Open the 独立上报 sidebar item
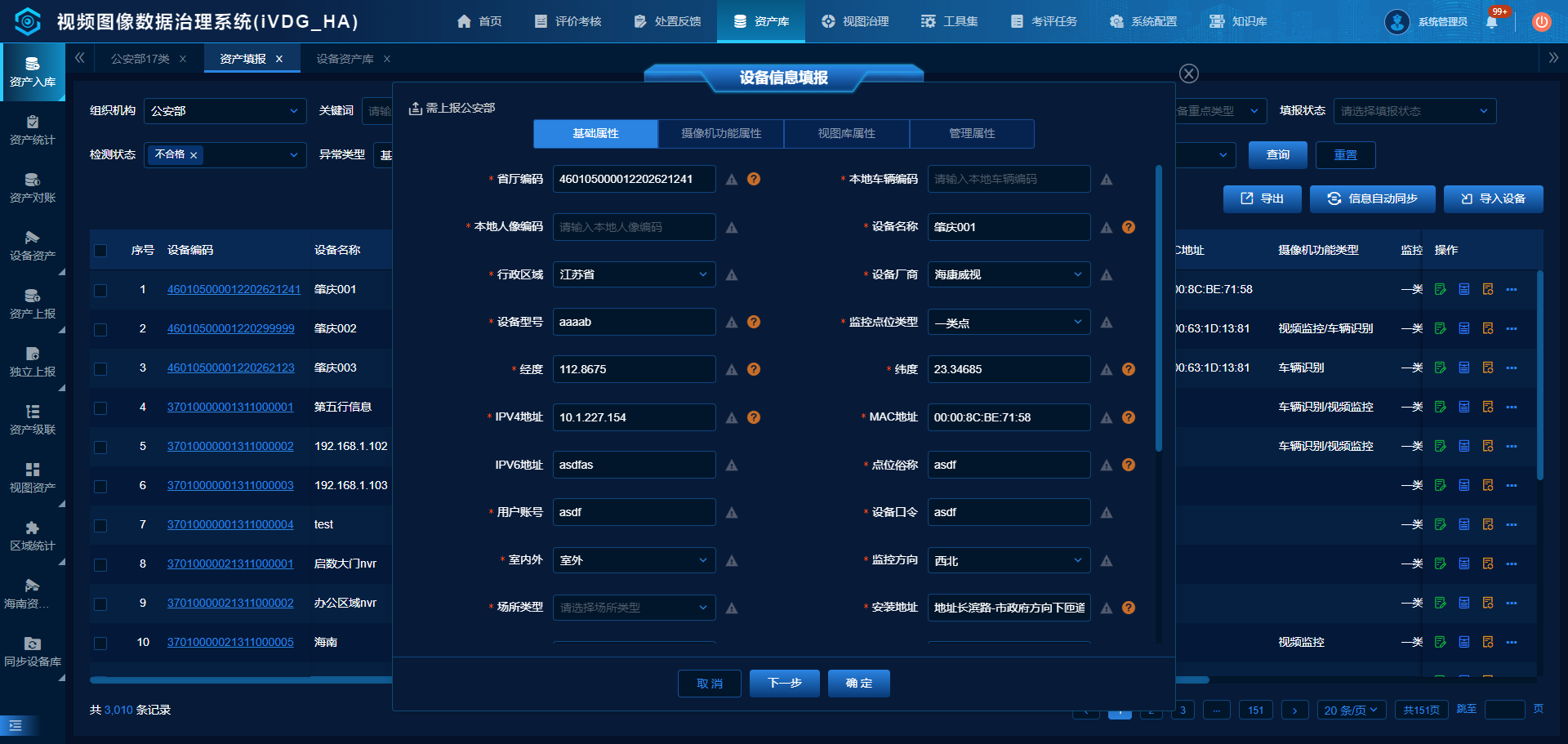 tap(33, 362)
